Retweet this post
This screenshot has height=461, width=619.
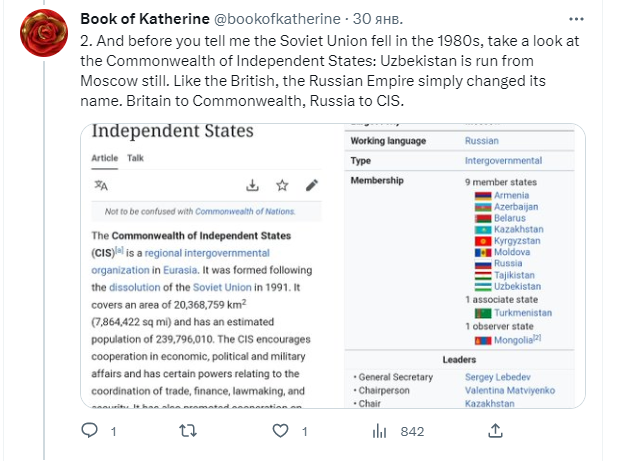pyautogui.click(x=186, y=431)
